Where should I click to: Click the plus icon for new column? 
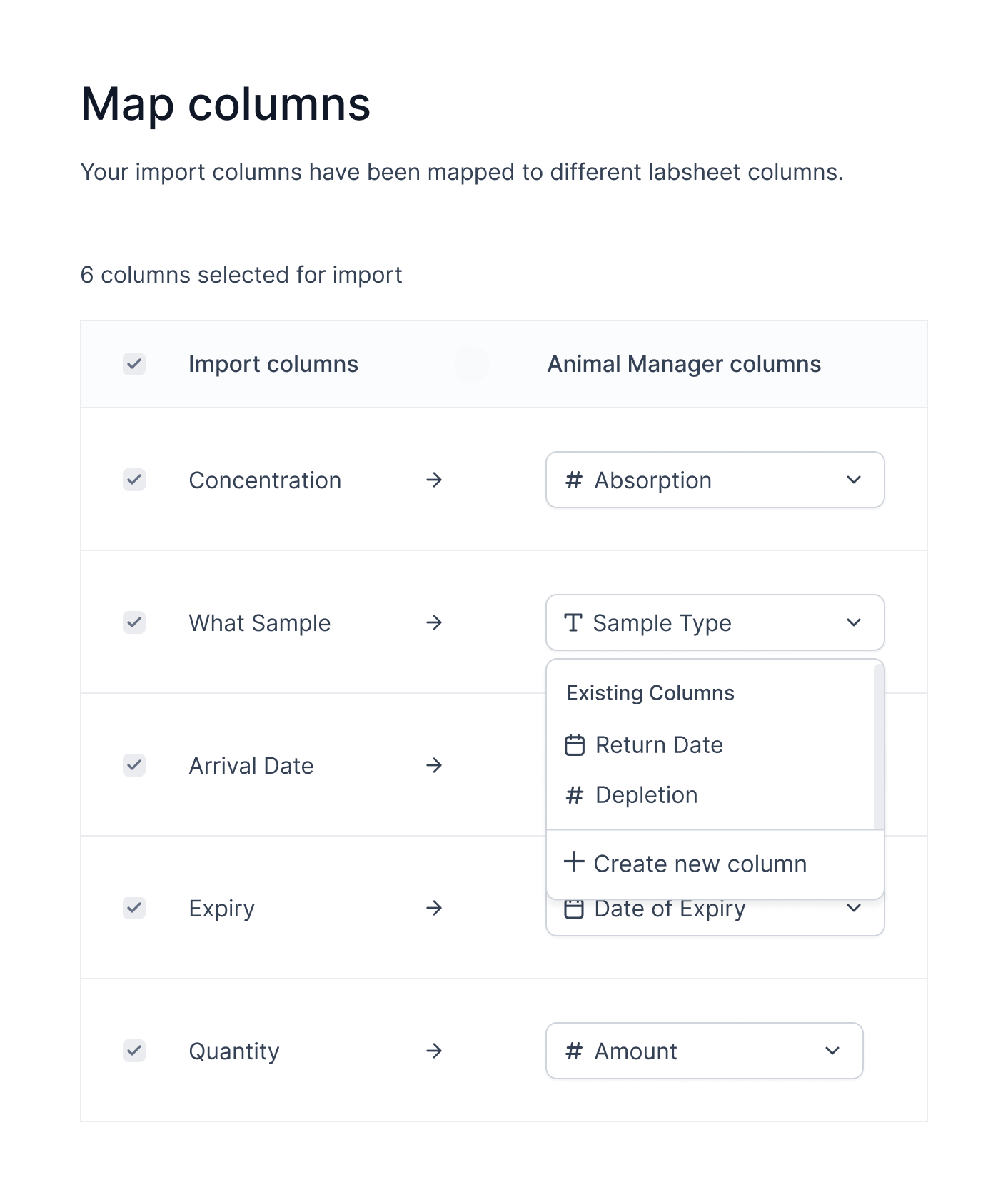click(x=574, y=862)
